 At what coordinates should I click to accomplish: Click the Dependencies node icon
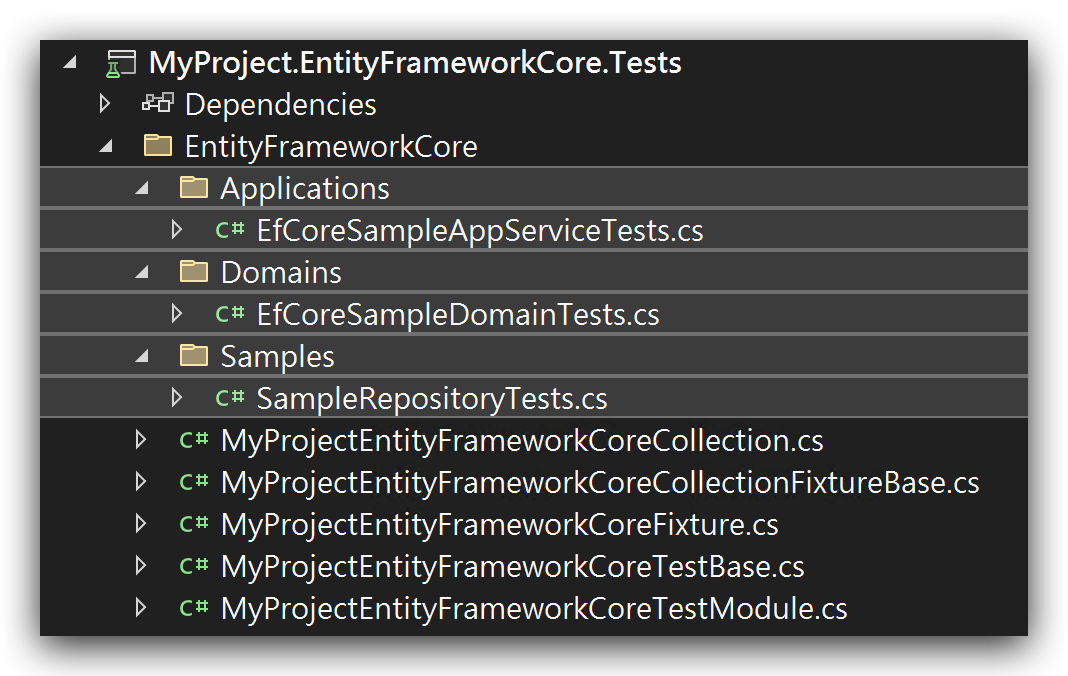157,104
